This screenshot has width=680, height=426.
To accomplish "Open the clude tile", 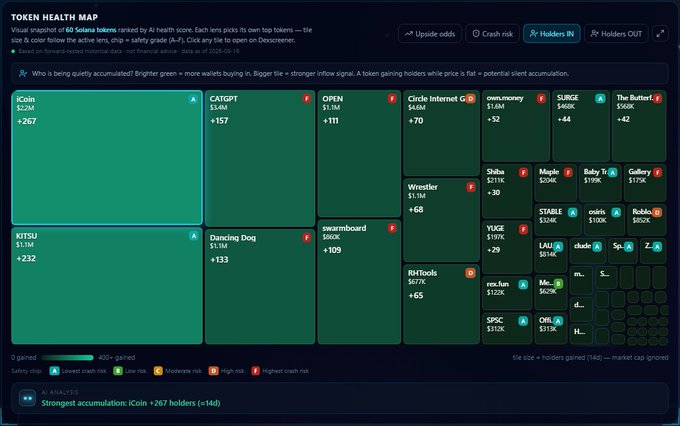I will 588,251.
